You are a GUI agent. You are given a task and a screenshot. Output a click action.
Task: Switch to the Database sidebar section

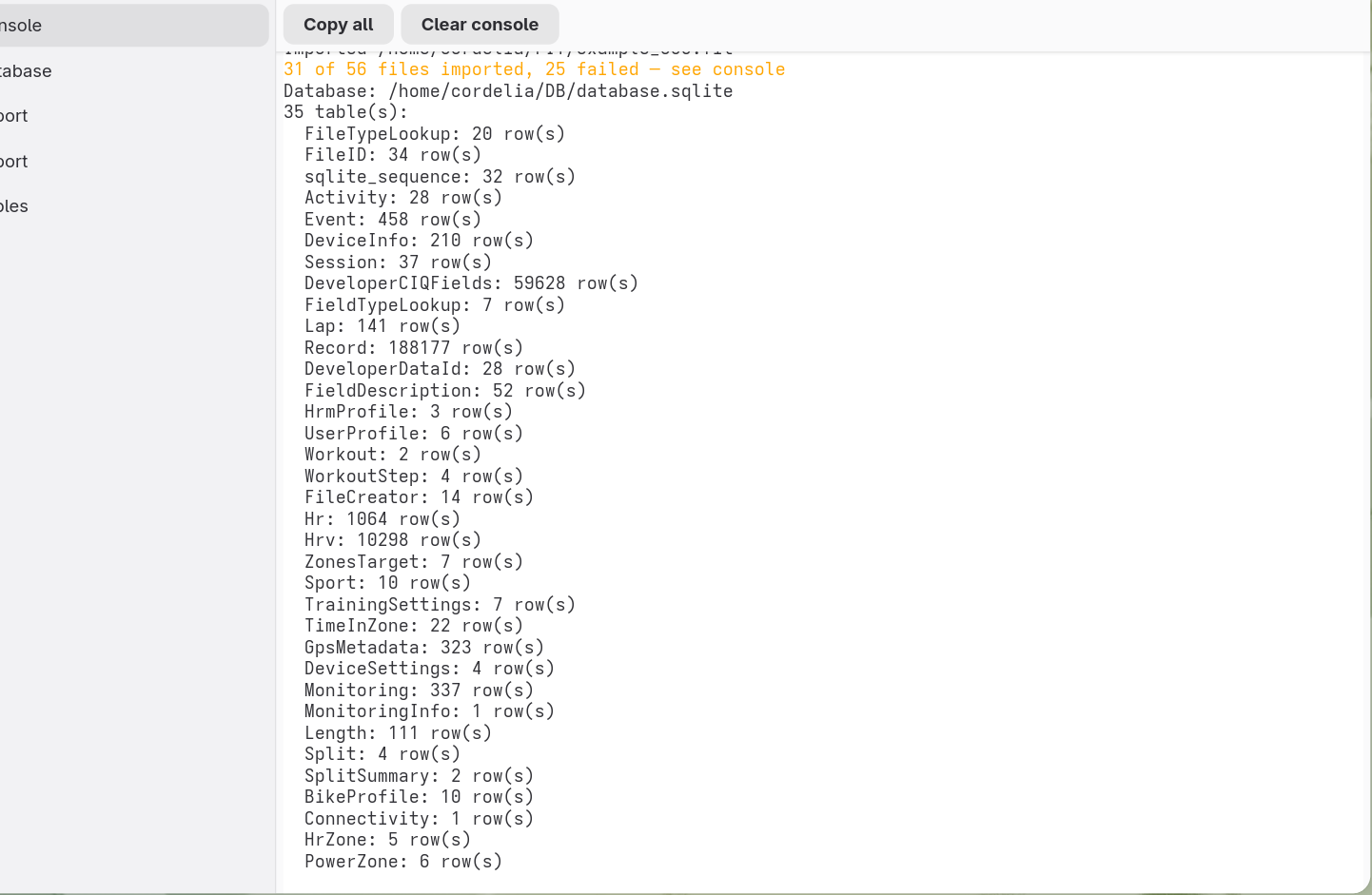pos(133,71)
